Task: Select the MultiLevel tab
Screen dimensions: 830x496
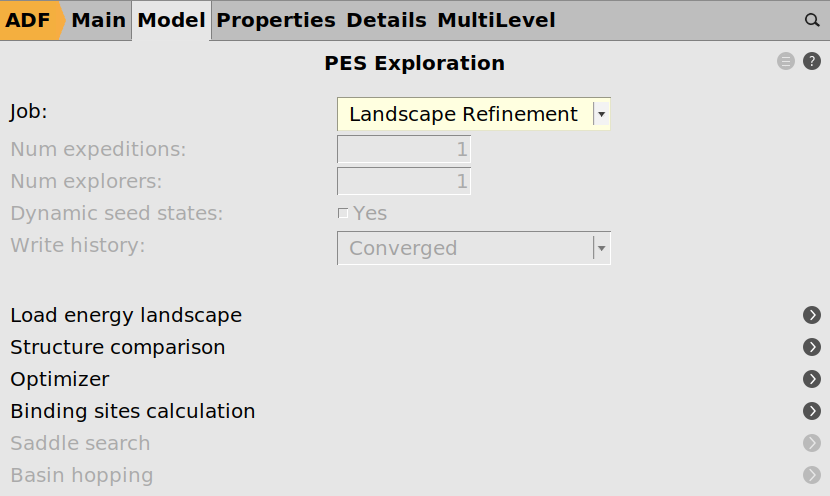Action: 496,20
